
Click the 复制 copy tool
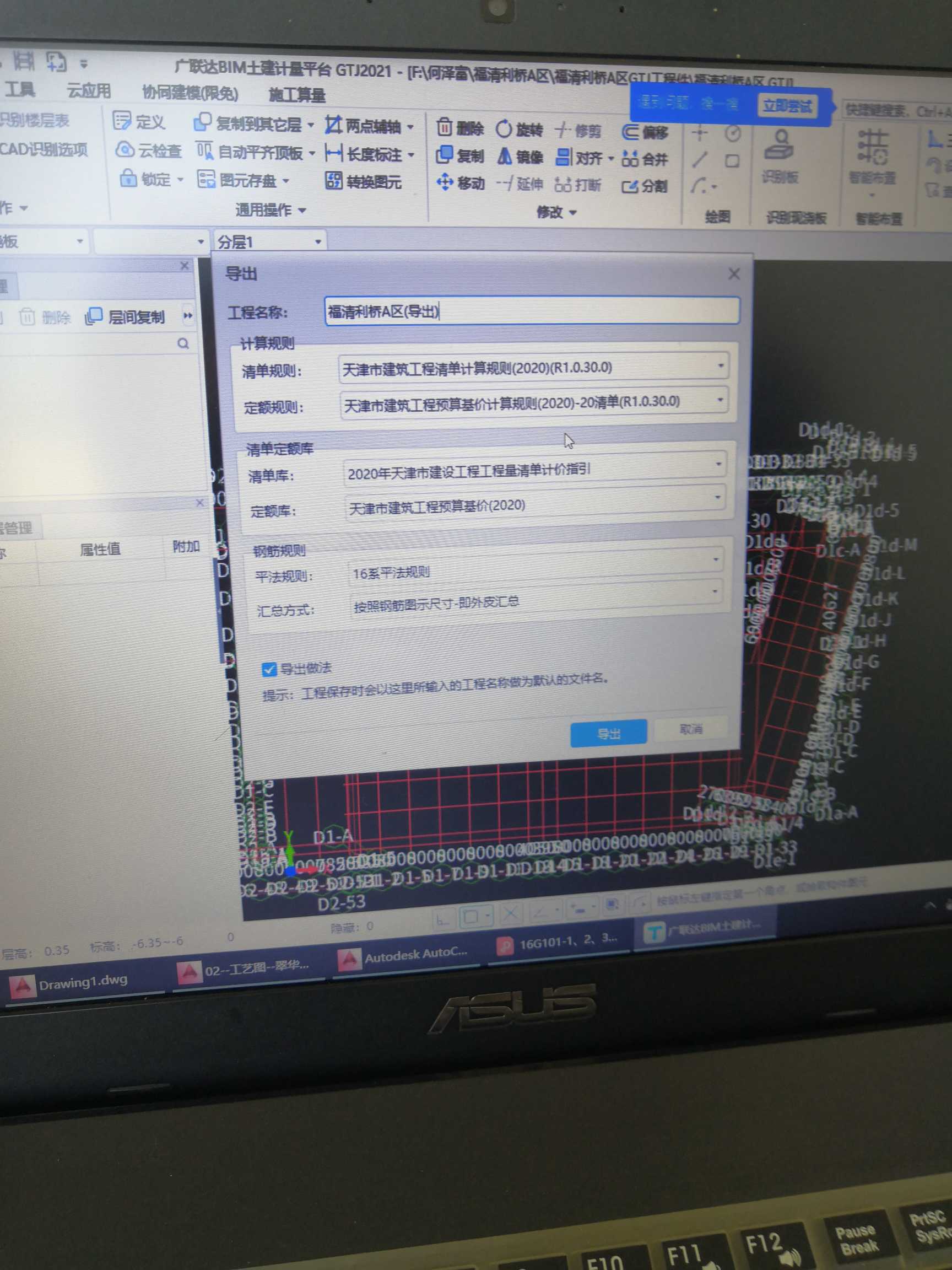tap(460, 155)
